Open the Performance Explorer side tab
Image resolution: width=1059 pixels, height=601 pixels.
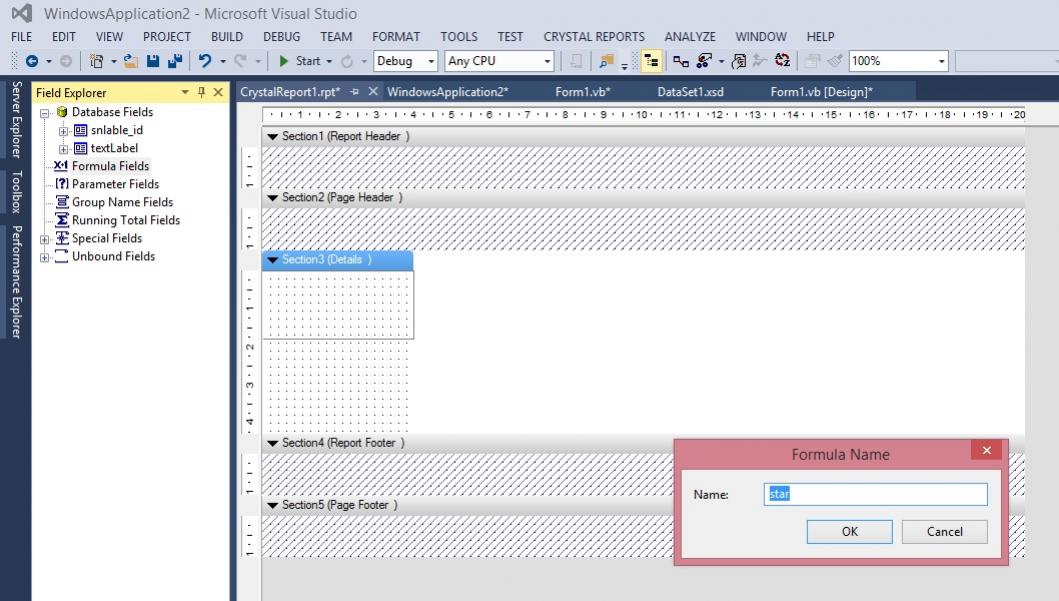16,282
